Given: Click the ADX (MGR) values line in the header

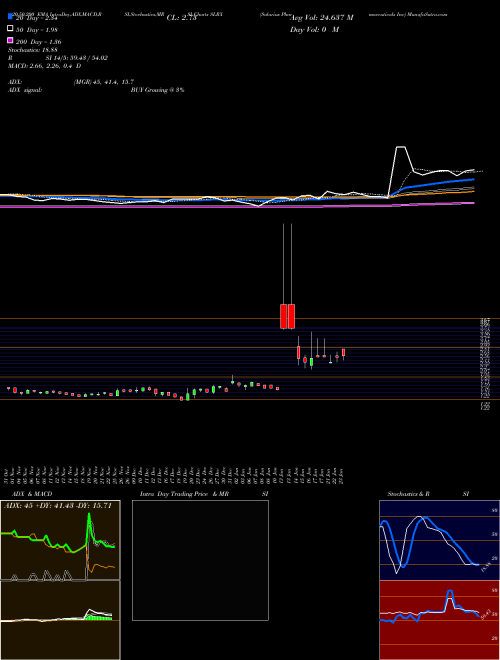Looking at the screenshot, I should point(71,82).
